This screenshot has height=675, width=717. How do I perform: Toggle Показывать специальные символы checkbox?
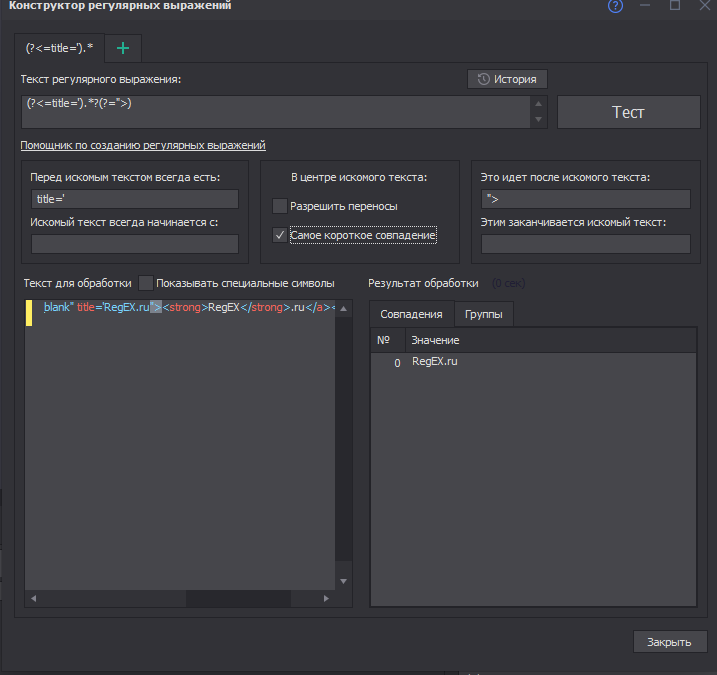147,283
